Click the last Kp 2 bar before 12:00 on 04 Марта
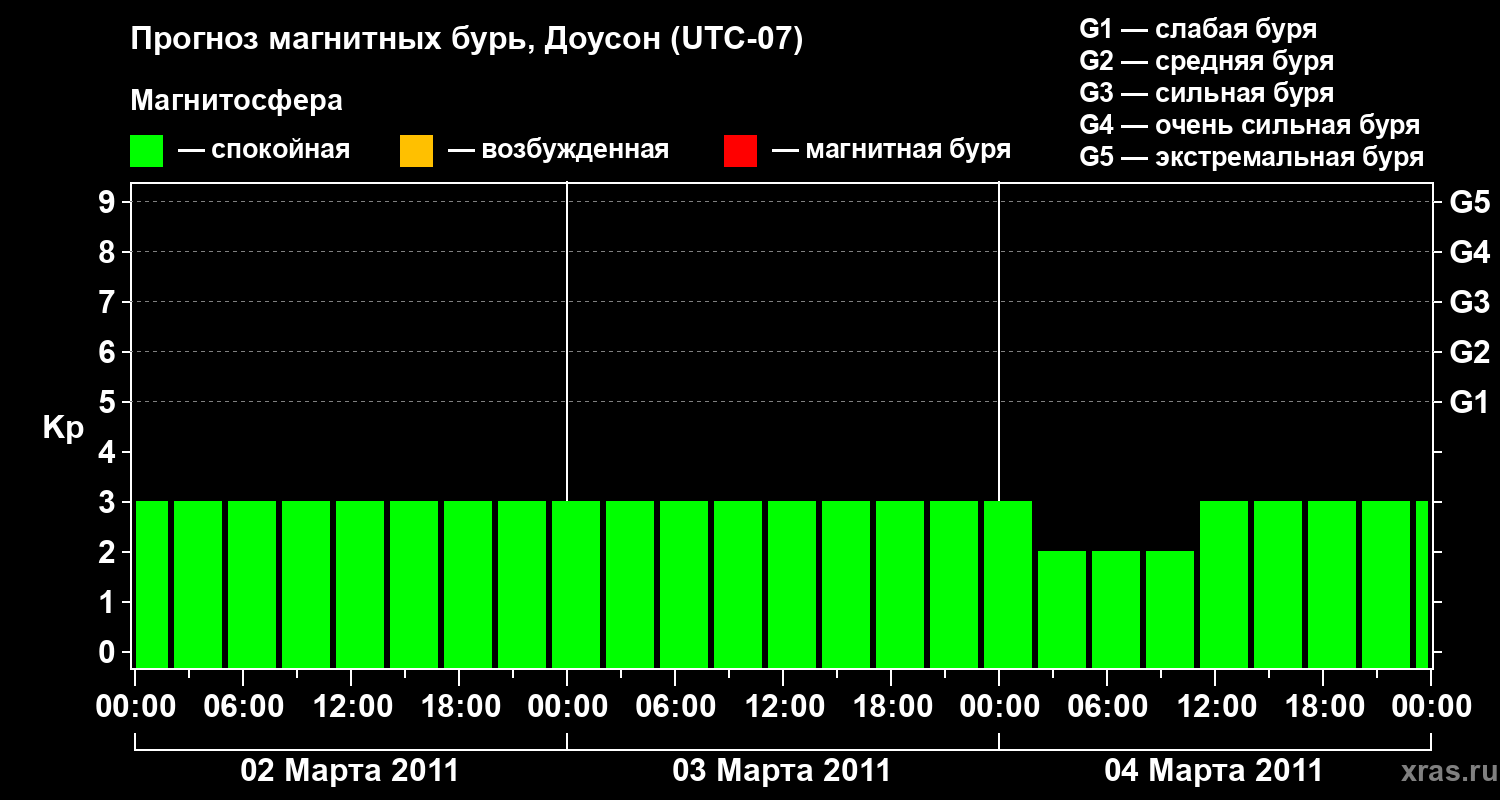Screen dimensions: 1500x800 (x=1170, y=609)
